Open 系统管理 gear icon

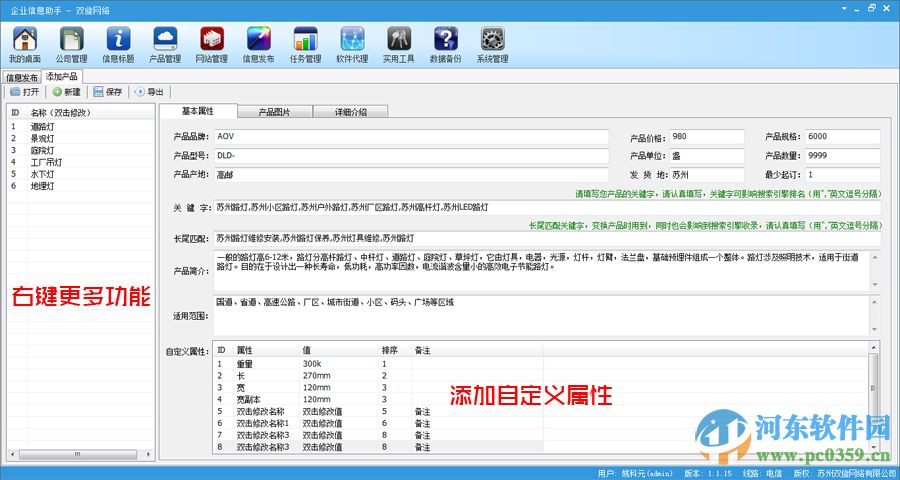click(x=492, y=44)
